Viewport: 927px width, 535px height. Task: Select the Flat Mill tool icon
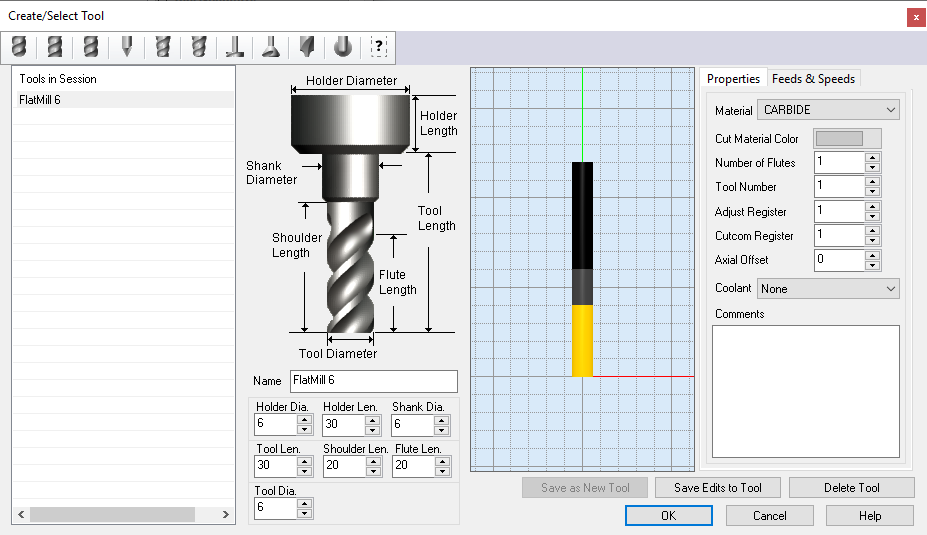click(55, 47)
